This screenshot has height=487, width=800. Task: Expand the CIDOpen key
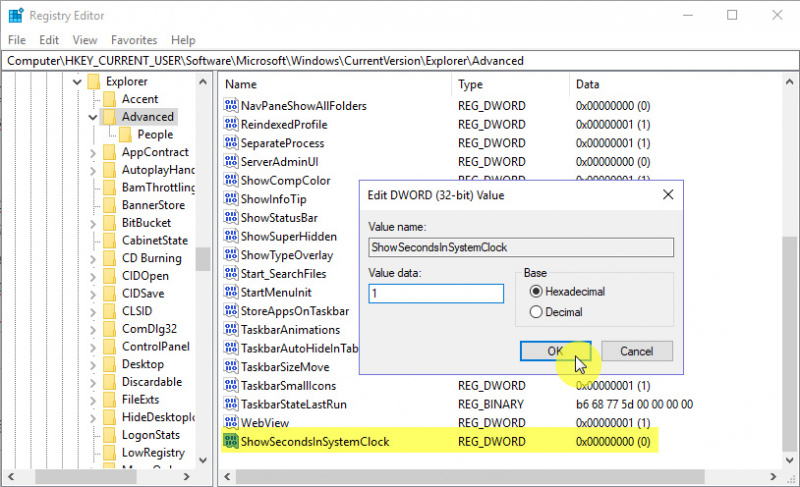click(x=93, y=276)
